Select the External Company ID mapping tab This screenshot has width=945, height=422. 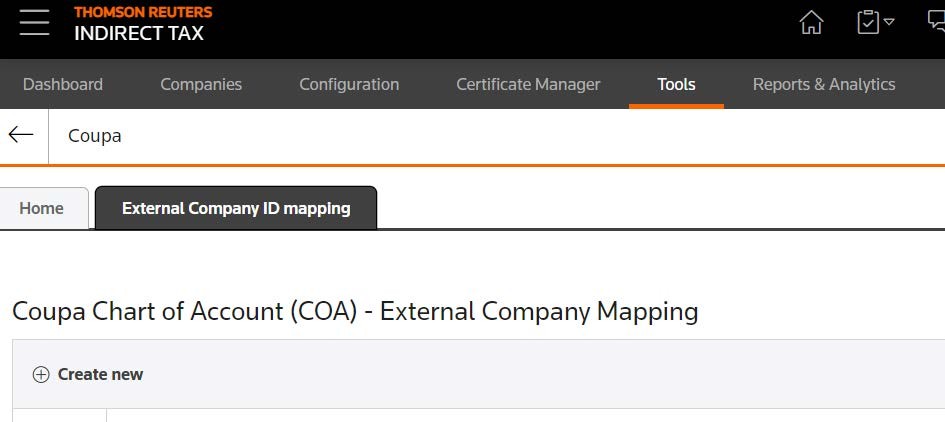[x=236, y=208]
